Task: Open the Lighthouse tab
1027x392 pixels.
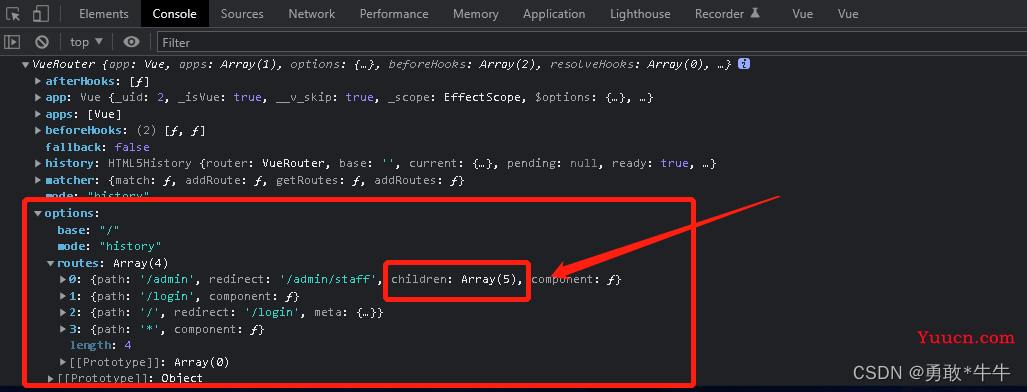Action: pyautogui.click(x=640, y=14)
